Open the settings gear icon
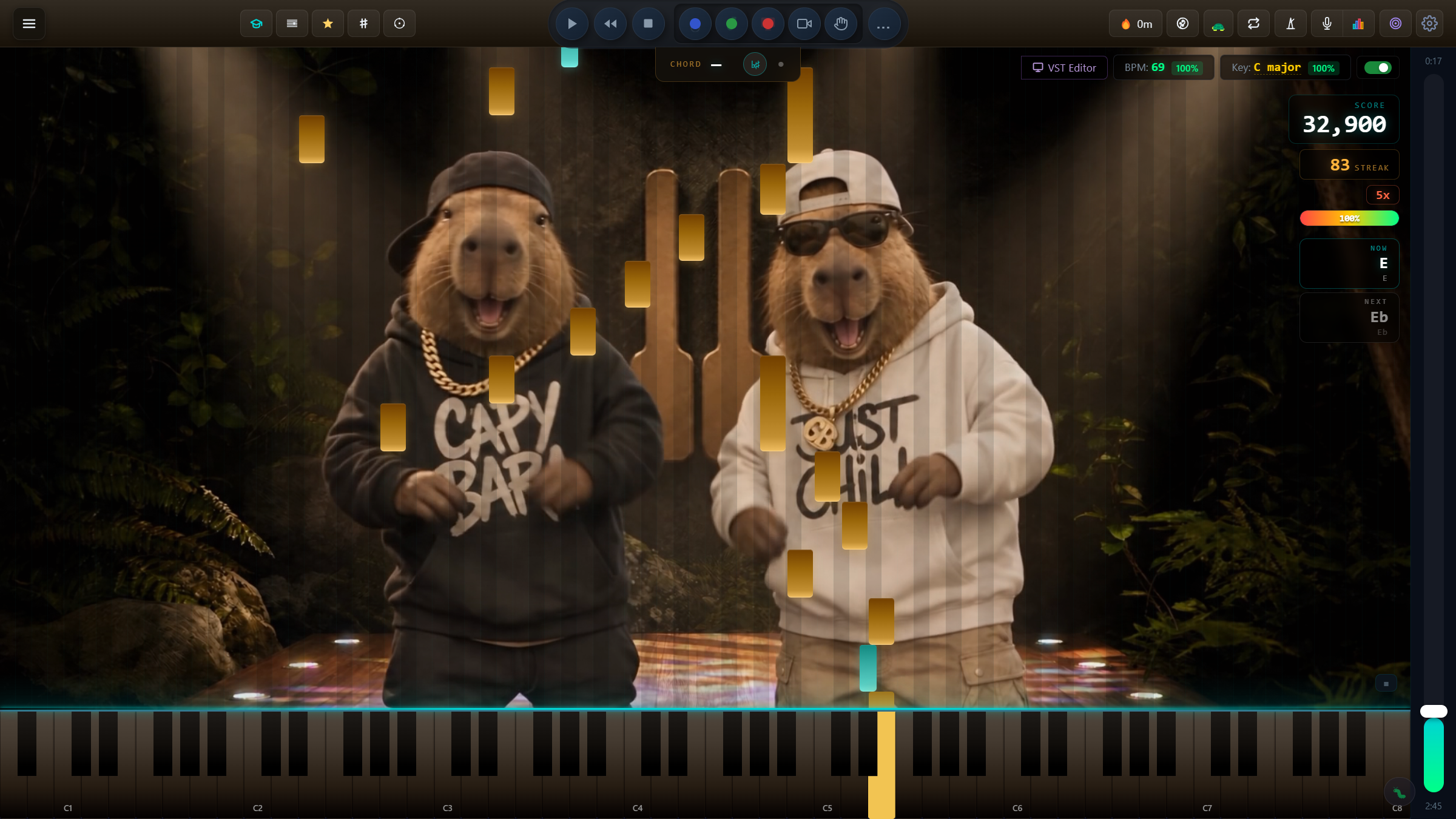 1429,24
